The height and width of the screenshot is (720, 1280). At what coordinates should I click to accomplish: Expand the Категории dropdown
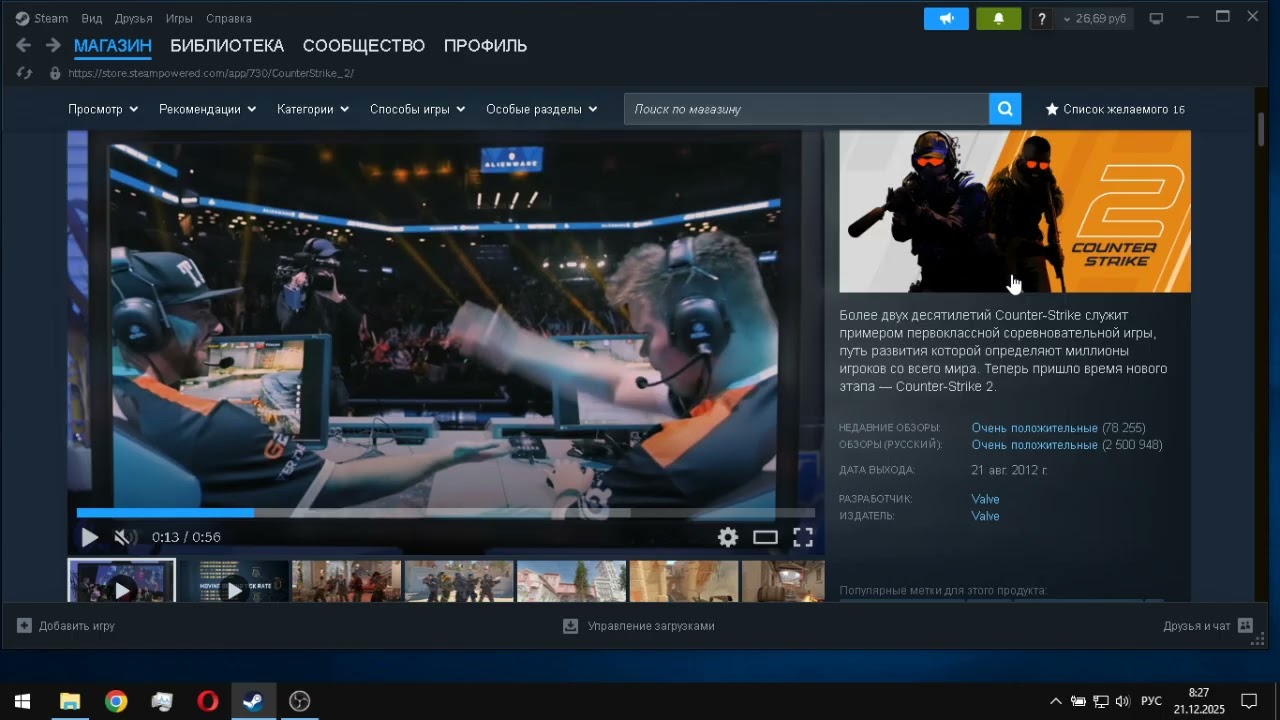point(313,109)
